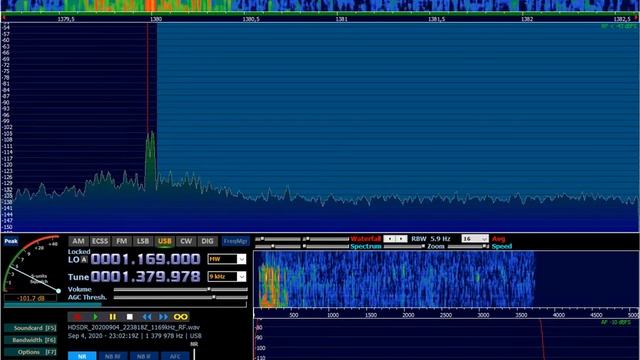Rewind the recording with the blue back arrows
This screenshot has width=640, height=360.
click(147, 317)
